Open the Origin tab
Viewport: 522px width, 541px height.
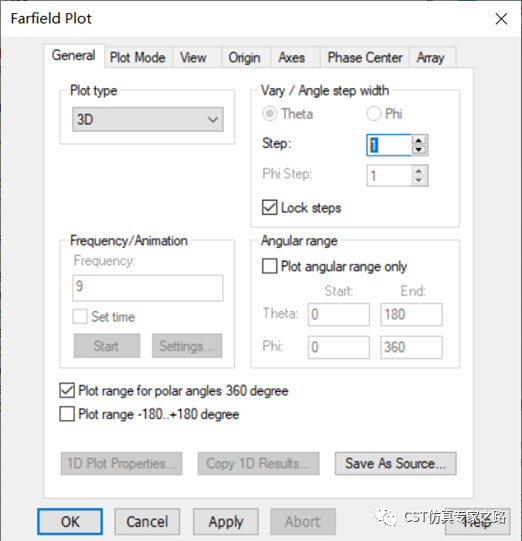click(244, 58)
